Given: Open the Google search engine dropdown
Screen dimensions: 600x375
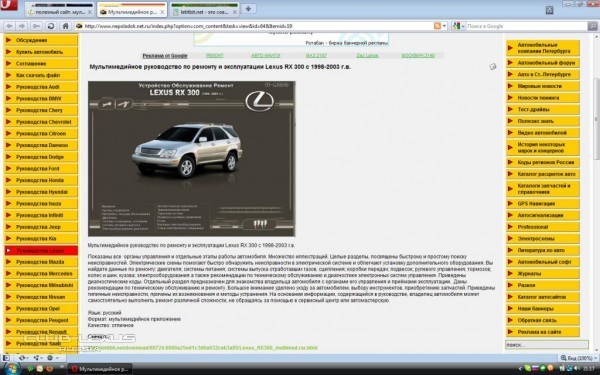Looking at the screenshot, I should tap(458, 26).
